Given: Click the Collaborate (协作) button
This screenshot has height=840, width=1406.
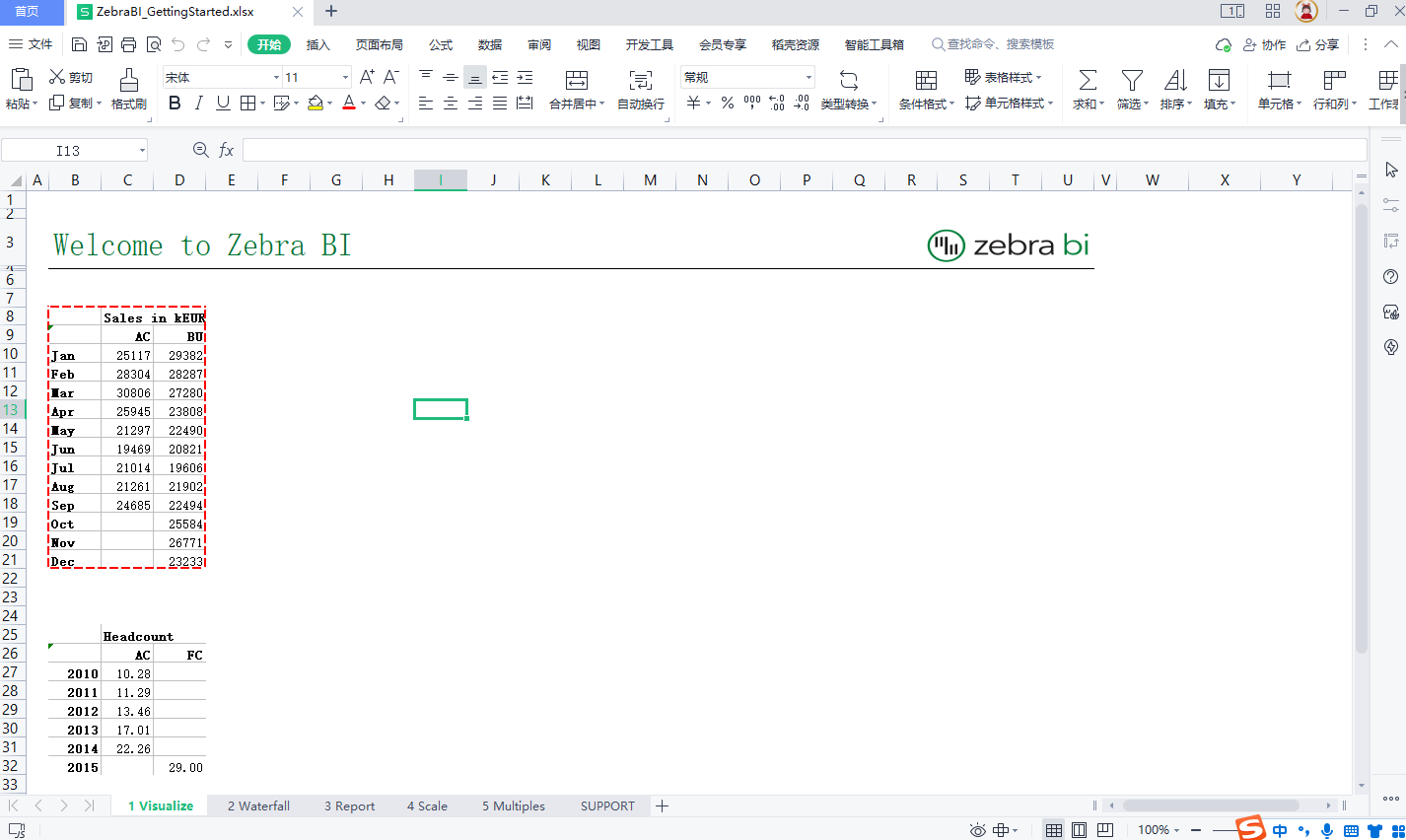Looking at the screenshot, I should click(x=1264, y=44).
